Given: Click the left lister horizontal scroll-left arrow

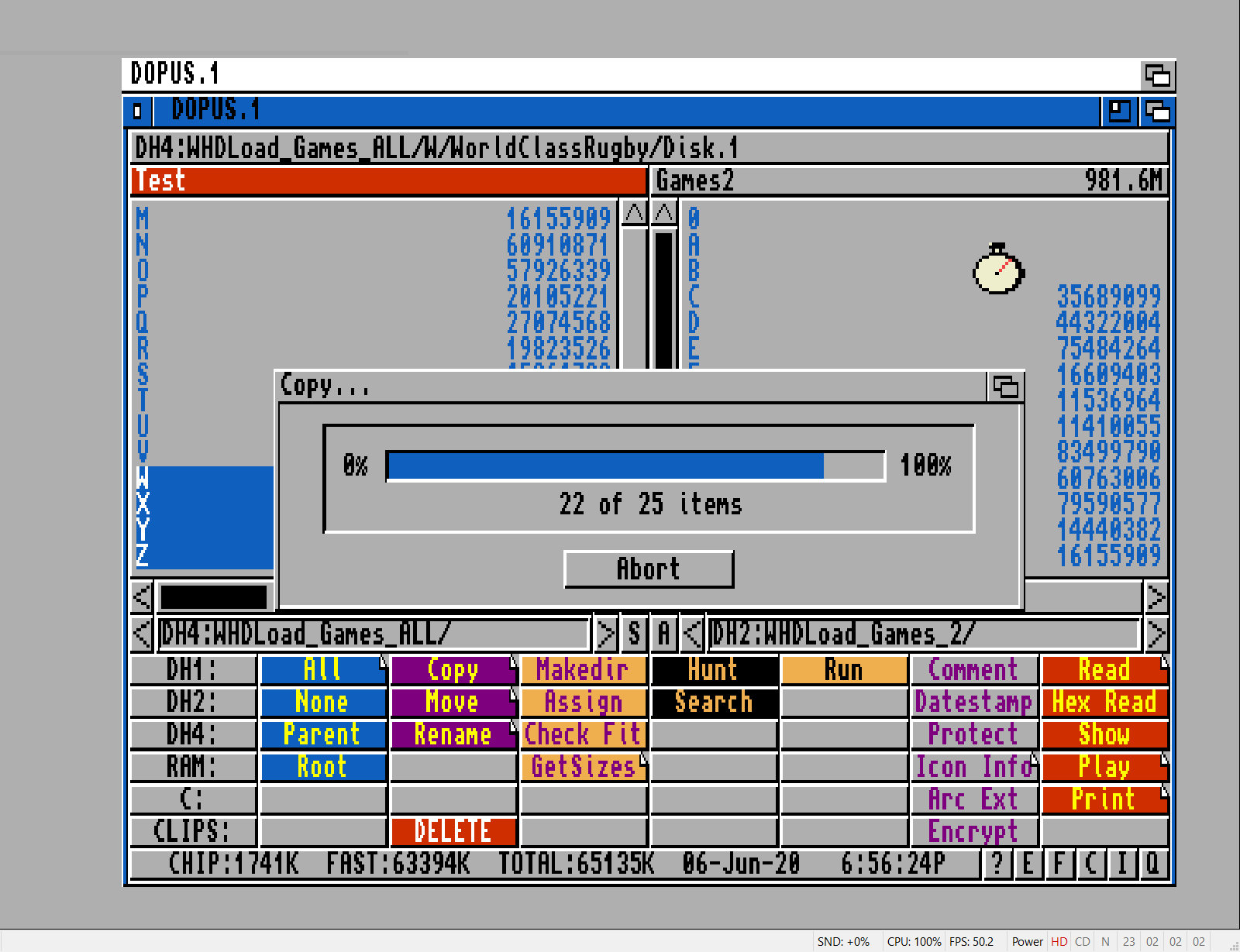Looking at the screenshot, I should tap(142, 597).
